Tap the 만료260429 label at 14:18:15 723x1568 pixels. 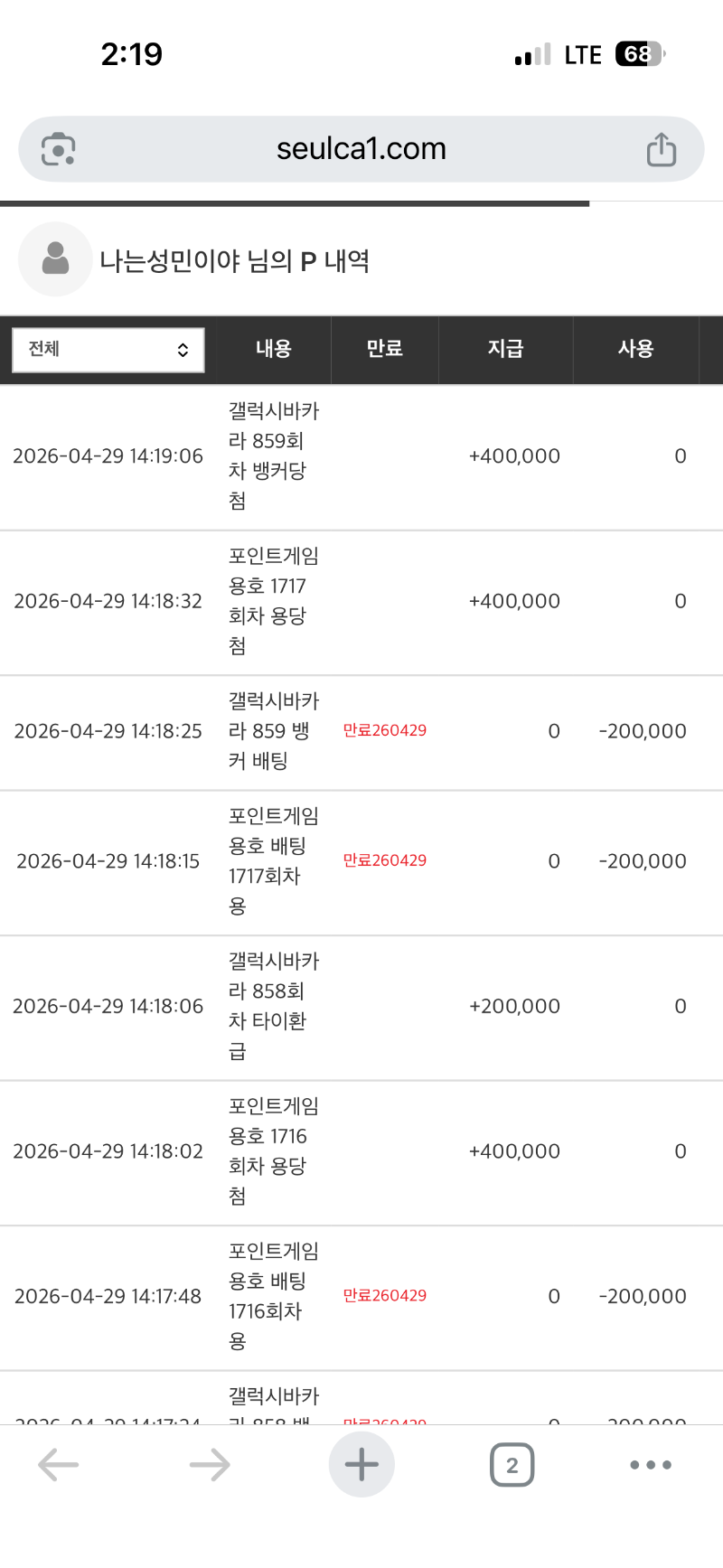384,860
